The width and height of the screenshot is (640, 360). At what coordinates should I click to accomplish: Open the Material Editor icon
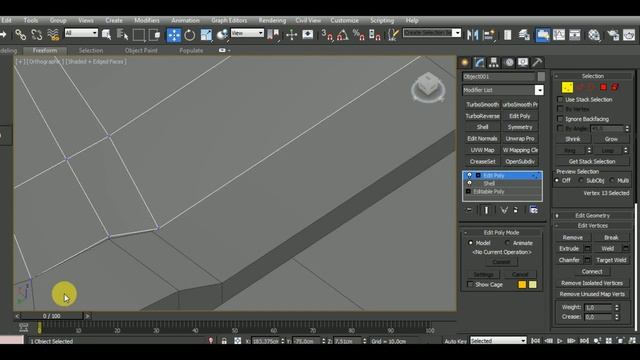tap(594, 35)
